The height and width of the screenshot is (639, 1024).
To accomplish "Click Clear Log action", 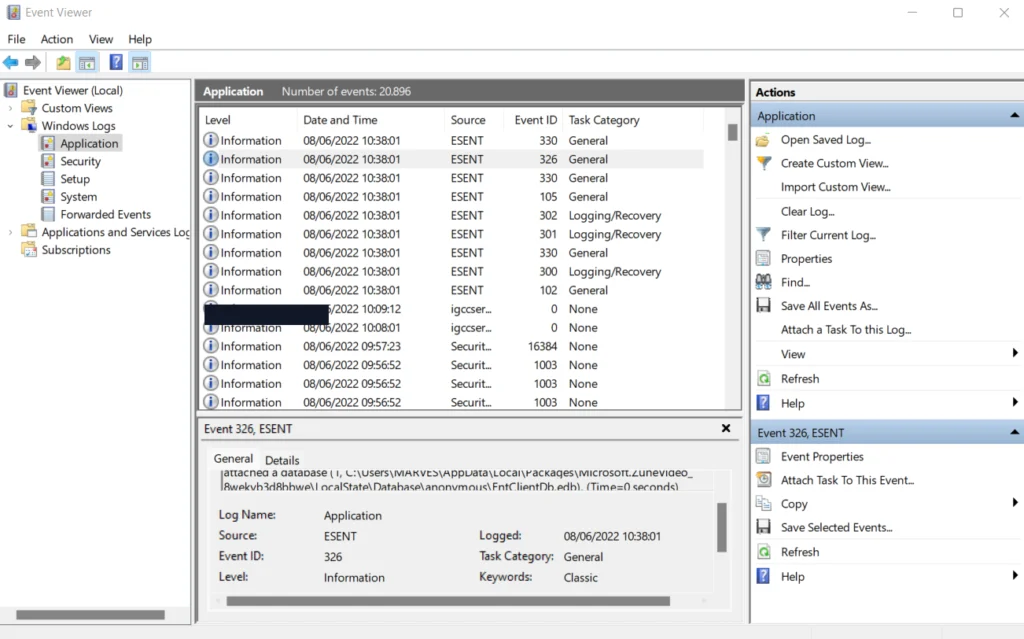I will coord(807,211).
